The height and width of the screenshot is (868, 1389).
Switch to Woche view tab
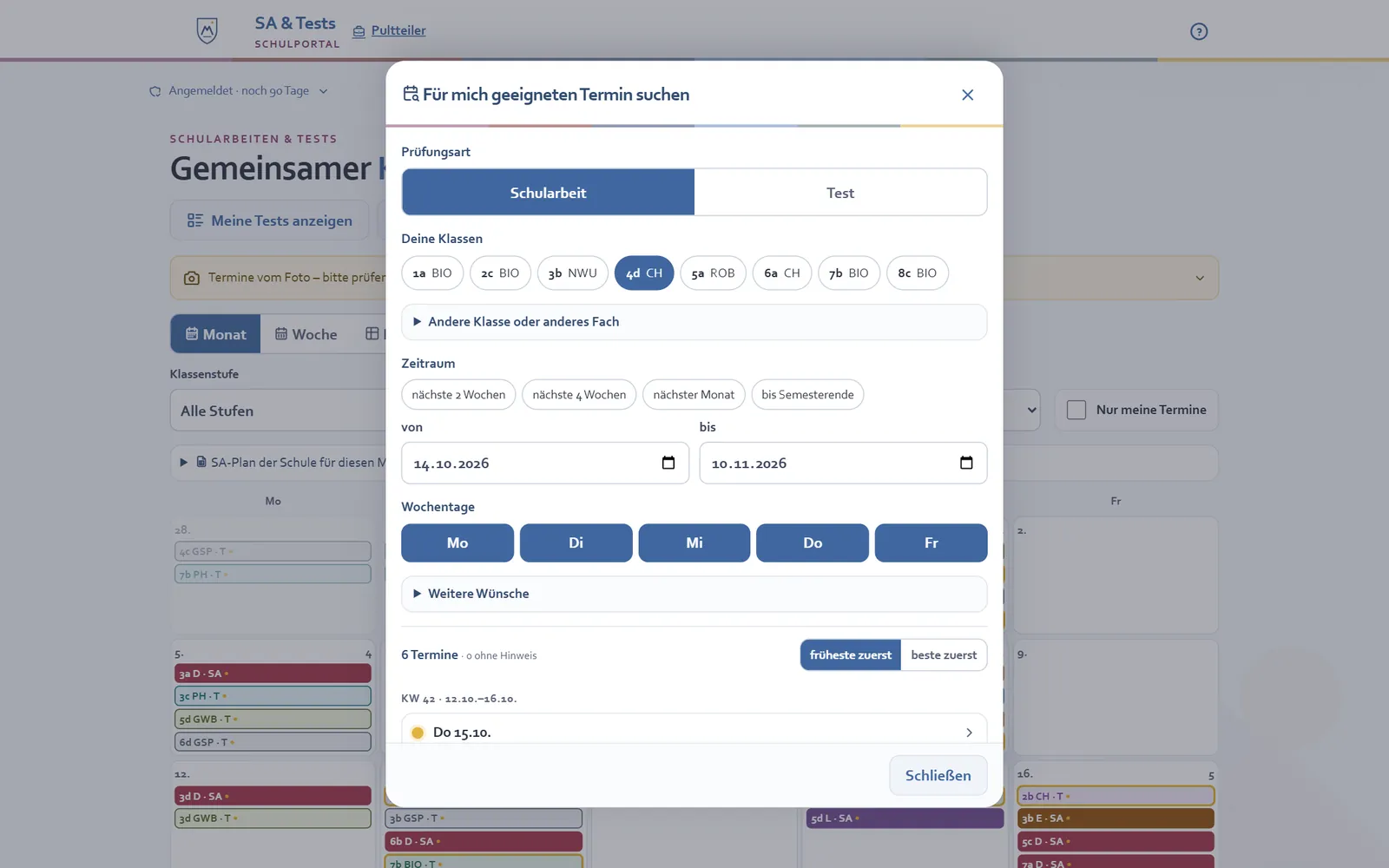pyautogui.click(x=306, y=334)
